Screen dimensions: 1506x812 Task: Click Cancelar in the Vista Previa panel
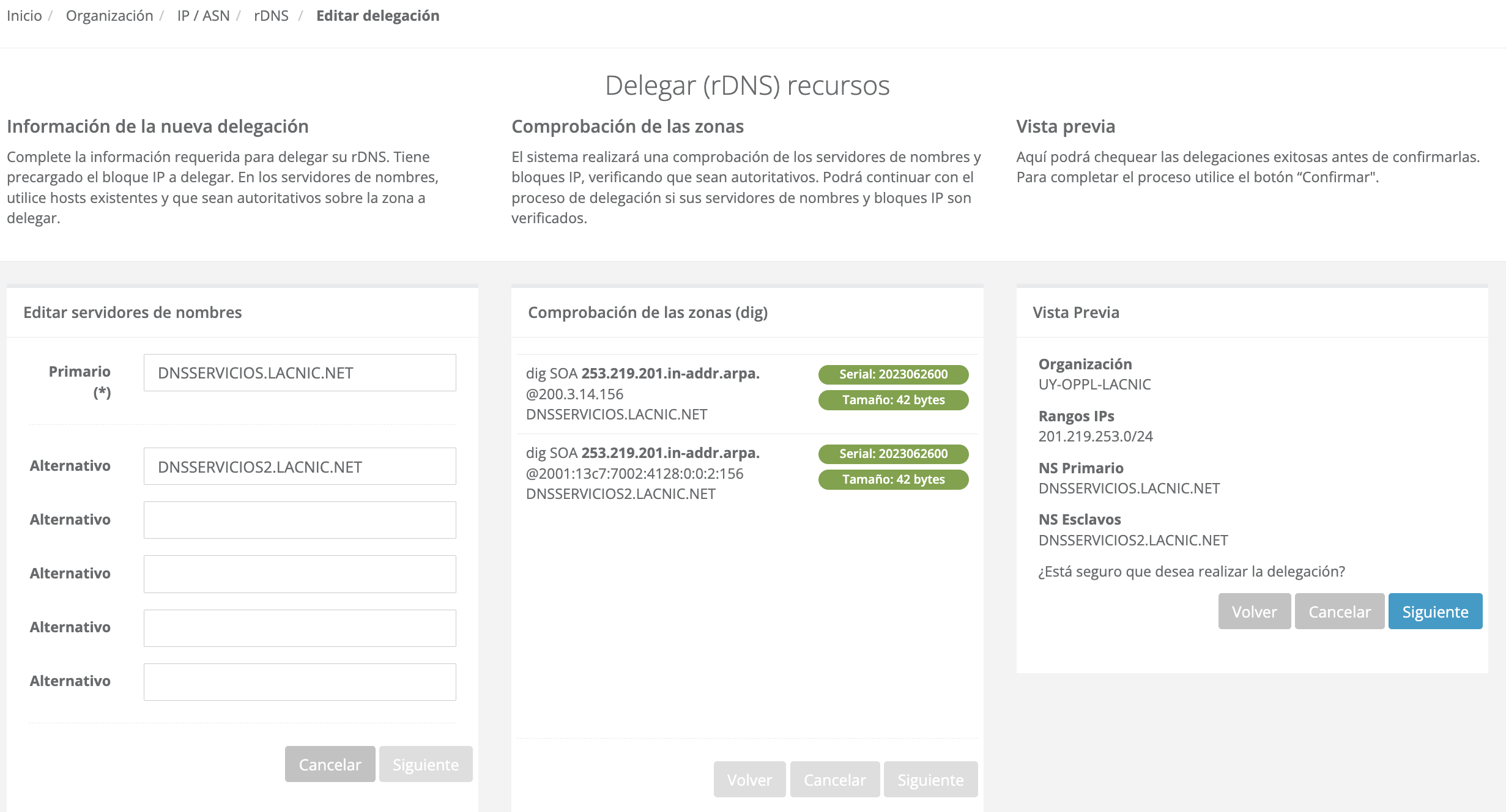(x=1339, y=611)
